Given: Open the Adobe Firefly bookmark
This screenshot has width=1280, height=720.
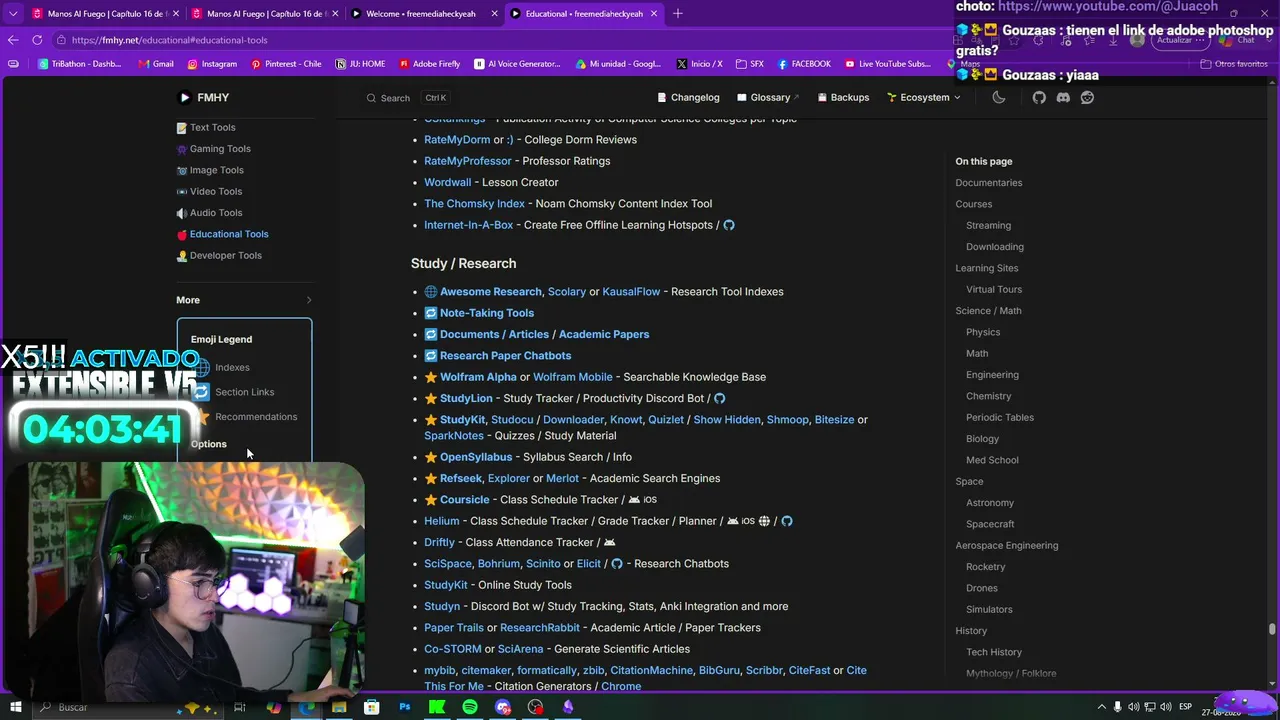Looking at the screenshot, I should [429, 64].
